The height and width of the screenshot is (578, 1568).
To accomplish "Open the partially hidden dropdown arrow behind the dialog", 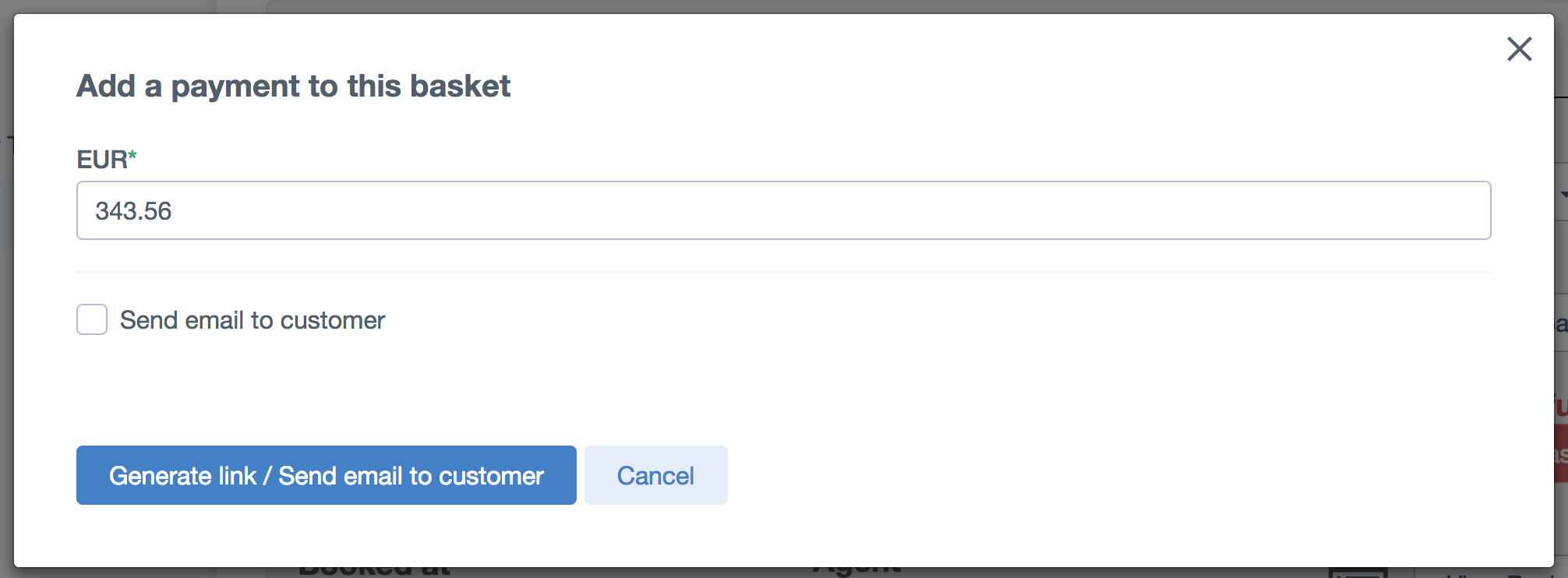I will pyautogui.click(x=1563, y=195).
